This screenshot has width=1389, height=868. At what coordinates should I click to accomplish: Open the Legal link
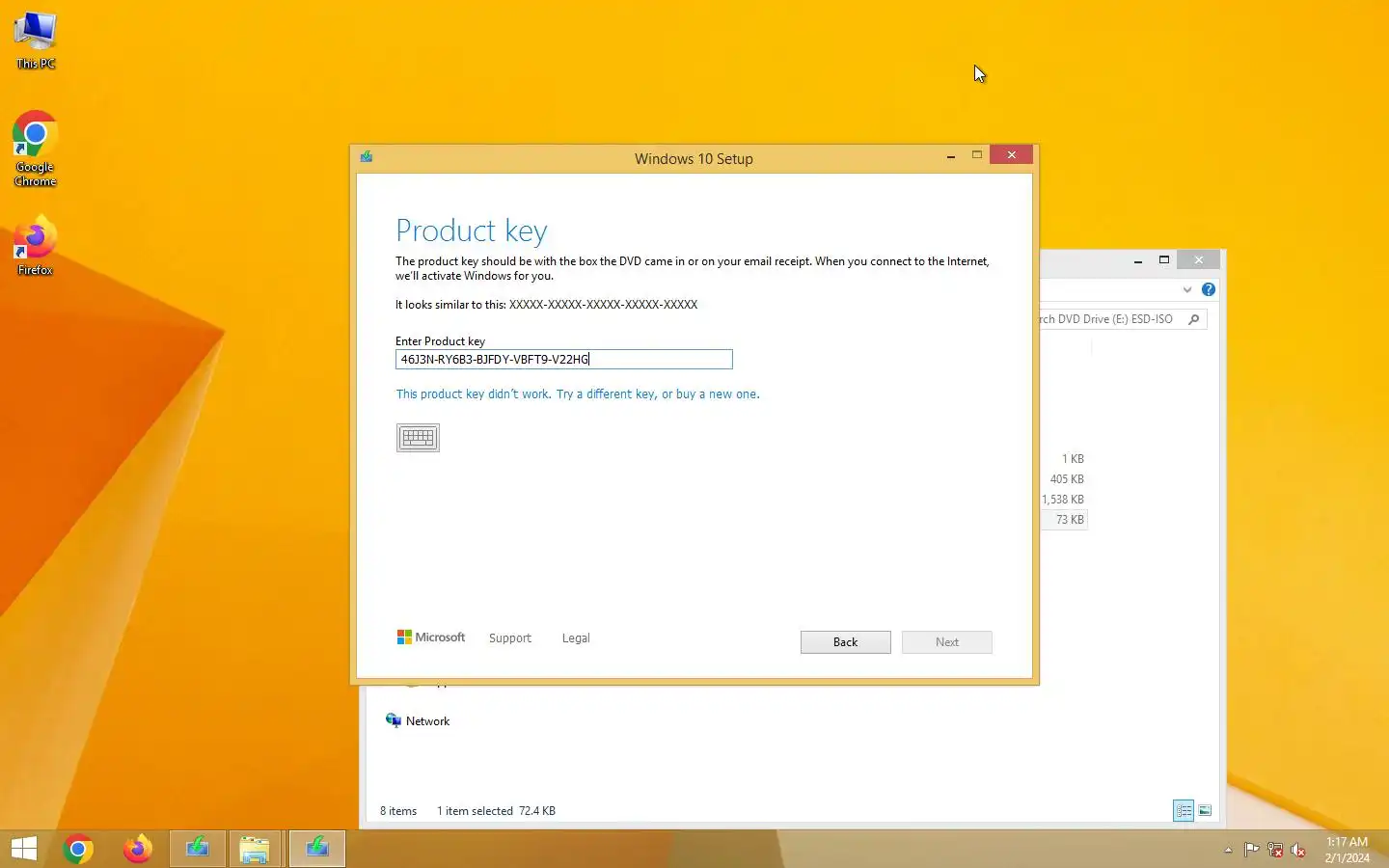pyautogui.click(x=576, y=638)
